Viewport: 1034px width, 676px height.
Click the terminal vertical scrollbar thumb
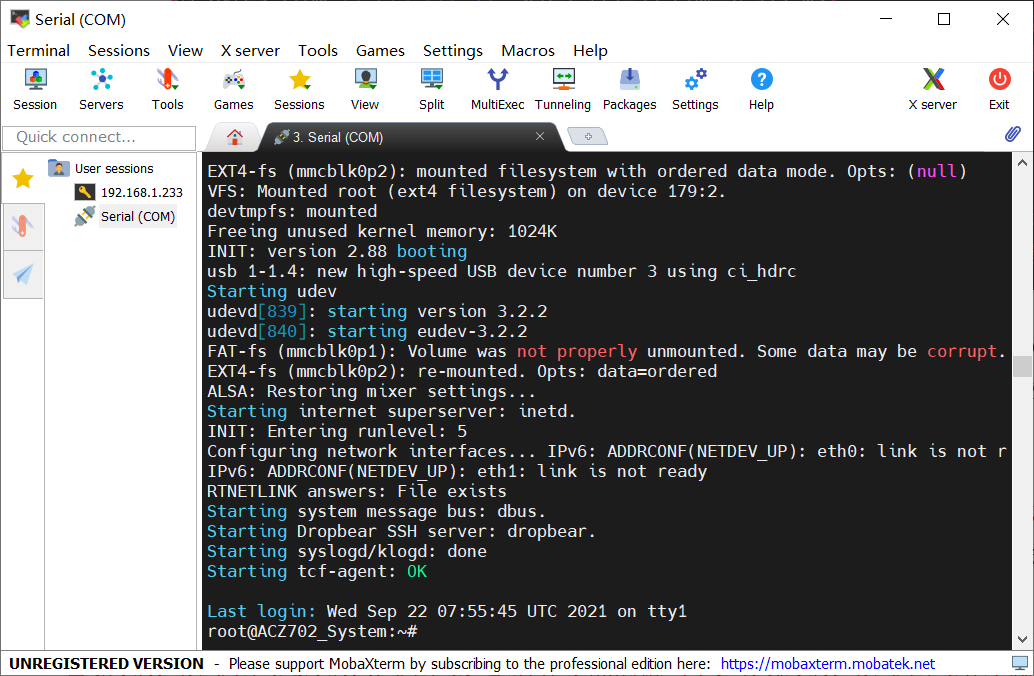[x=1021, y=366]
